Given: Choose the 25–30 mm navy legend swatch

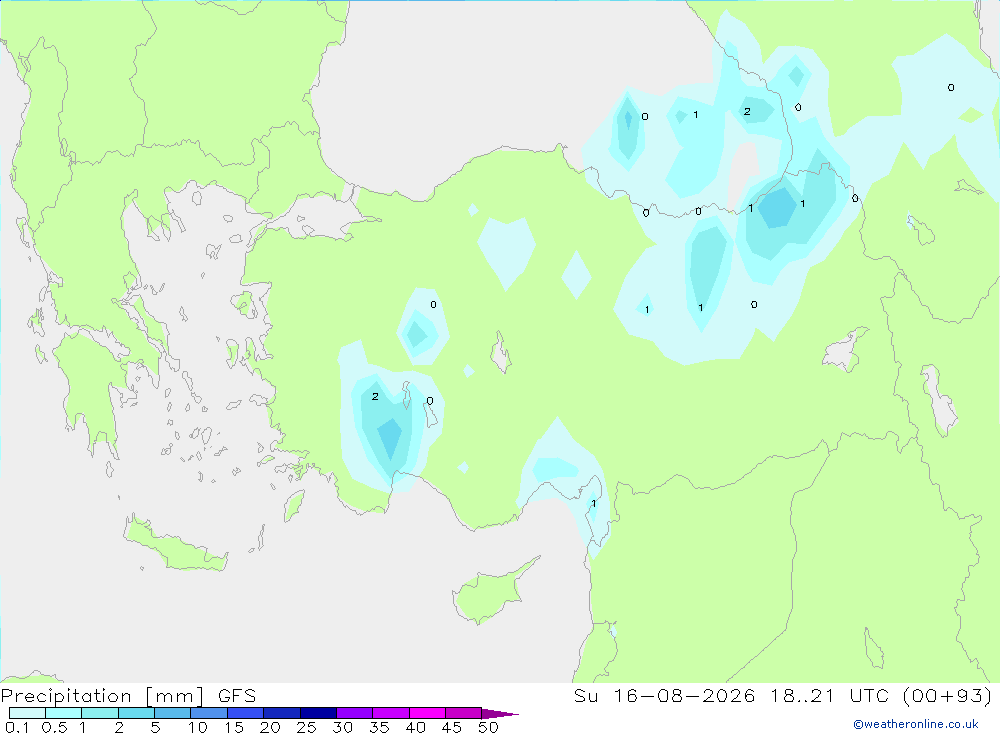Looking at the screenshot, I should click(x=318, y=713).
